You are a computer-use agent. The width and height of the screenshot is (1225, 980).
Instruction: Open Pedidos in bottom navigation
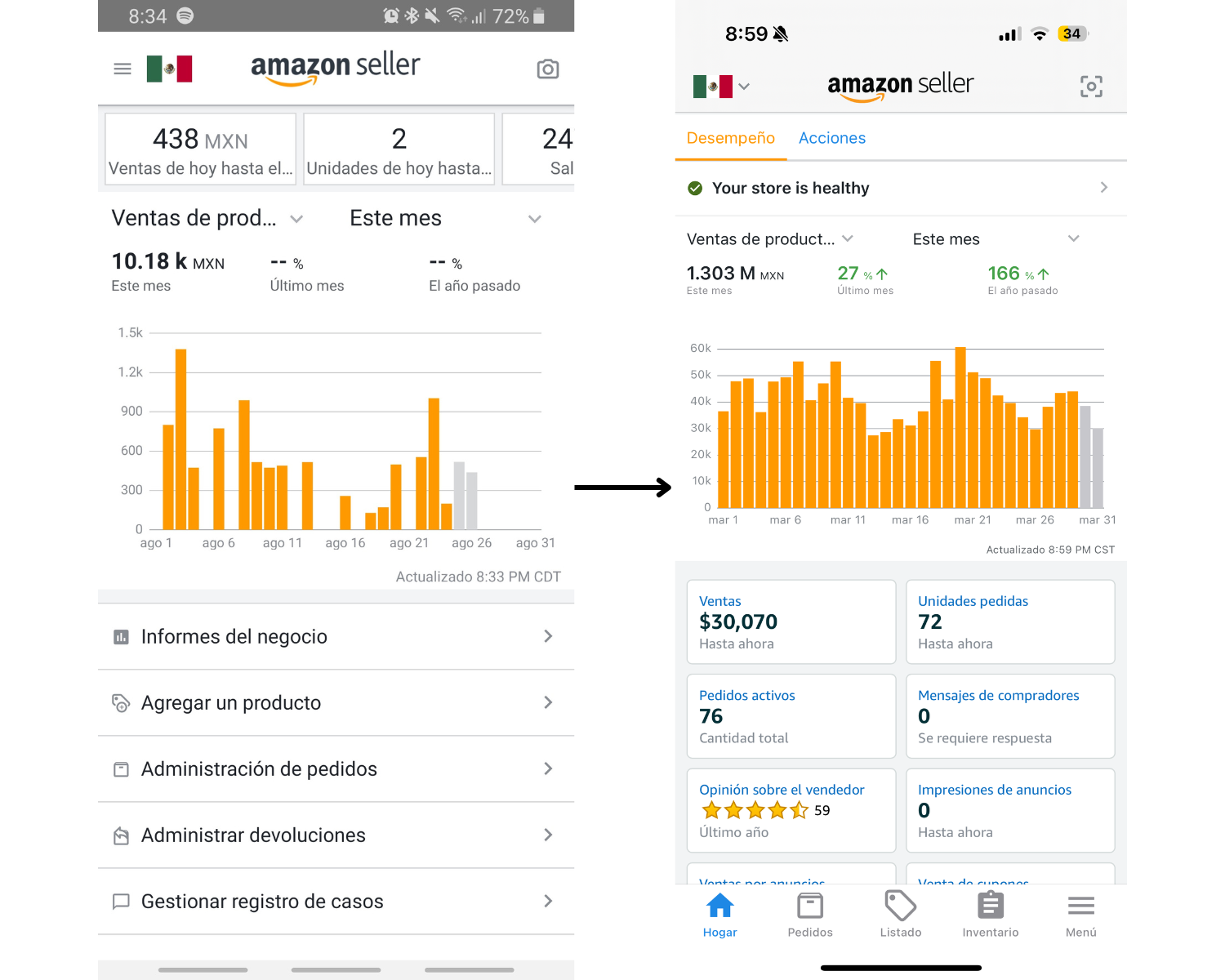810,915
